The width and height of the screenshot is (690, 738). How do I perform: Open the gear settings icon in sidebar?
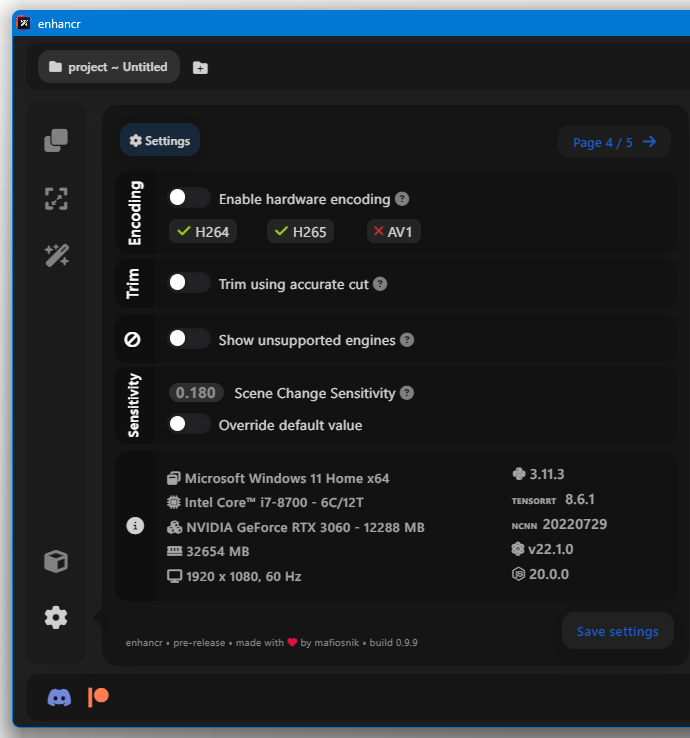[x=56, y=618]
